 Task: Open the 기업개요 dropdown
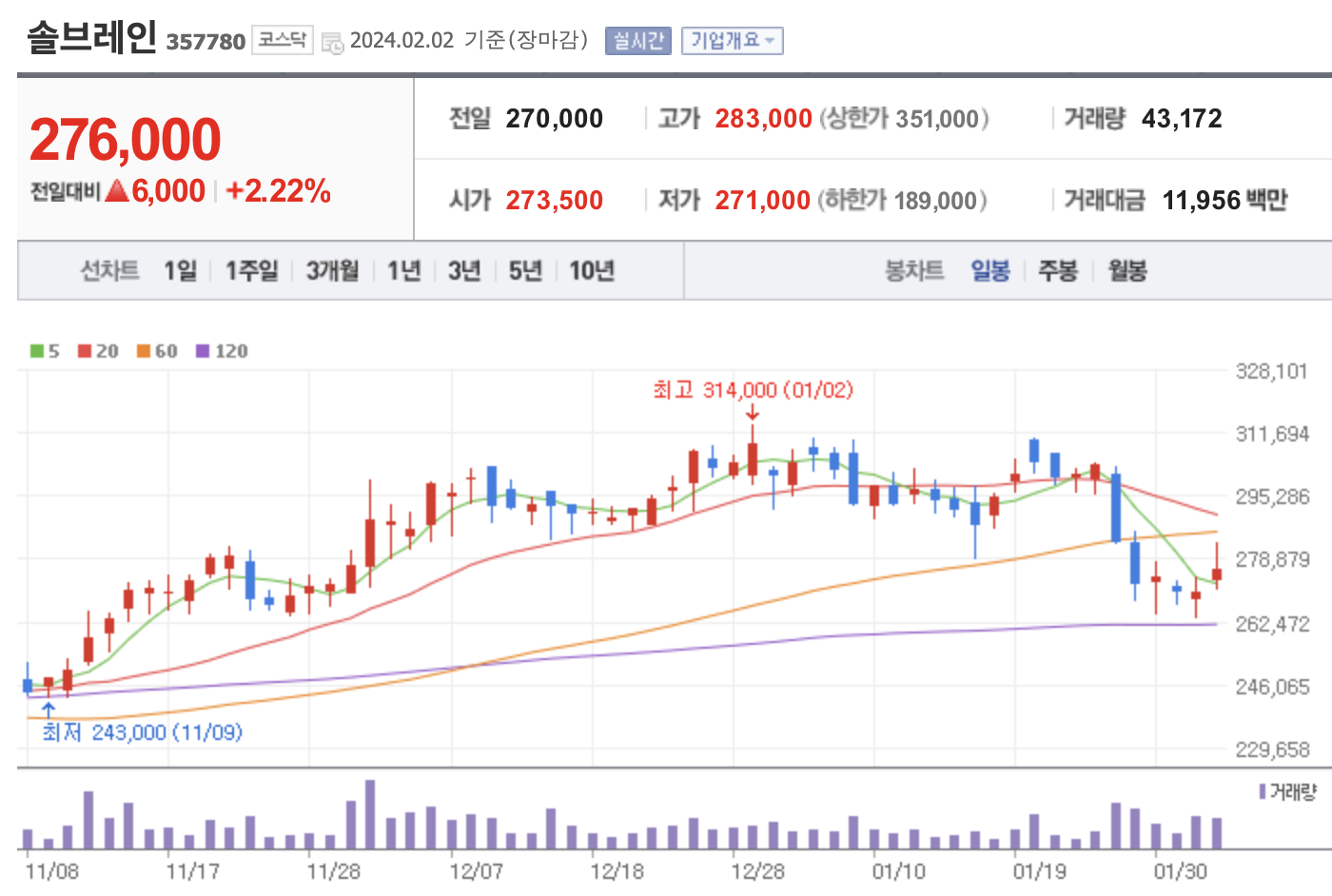click(732, 41)
